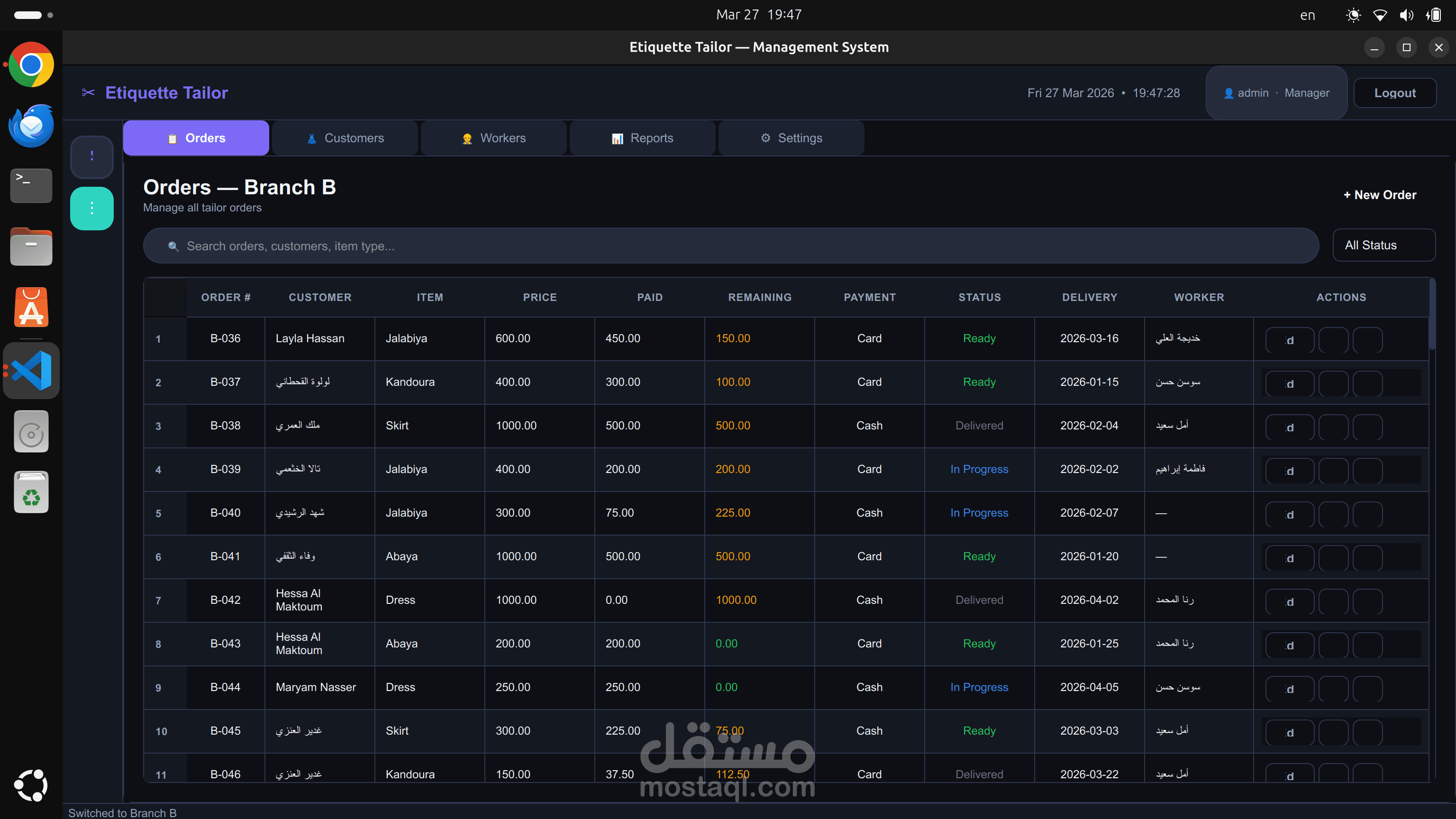Click the 'd' action button for order B-040
This screenshot has width=1456, height=819.
click(1289, 514)
